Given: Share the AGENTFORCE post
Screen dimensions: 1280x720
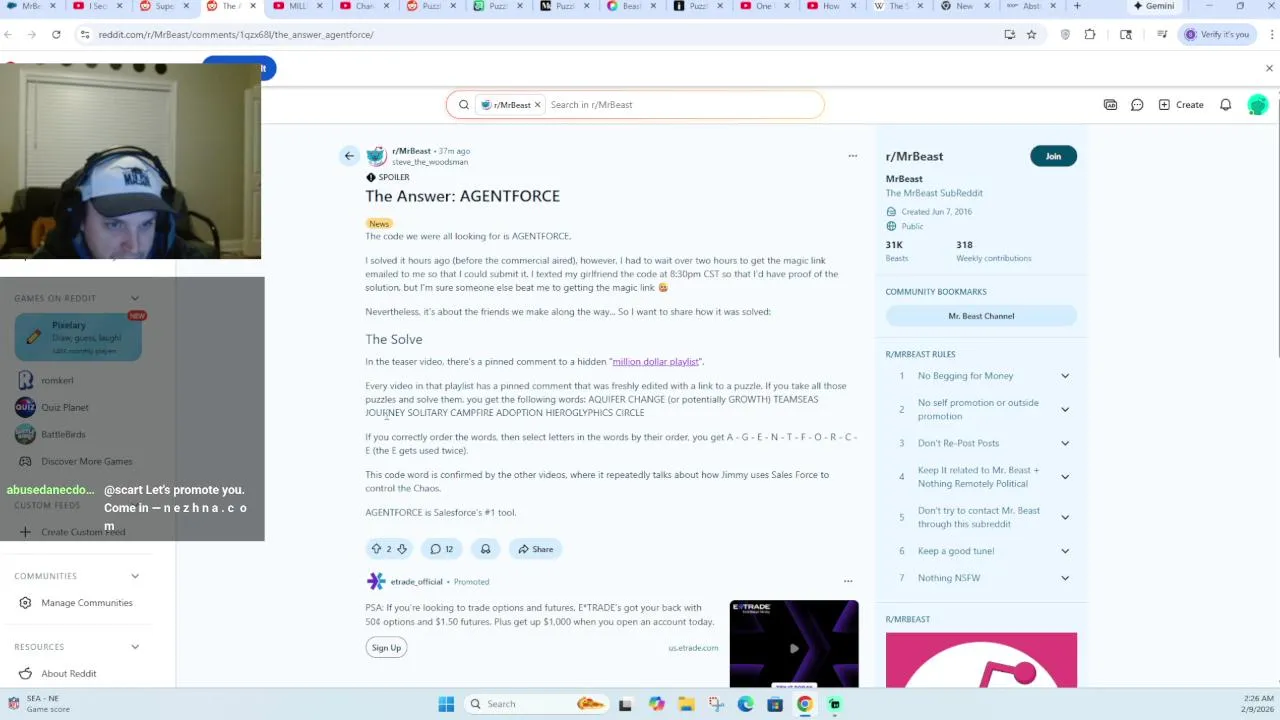Looking at the screenshot, I should (535, 549).
